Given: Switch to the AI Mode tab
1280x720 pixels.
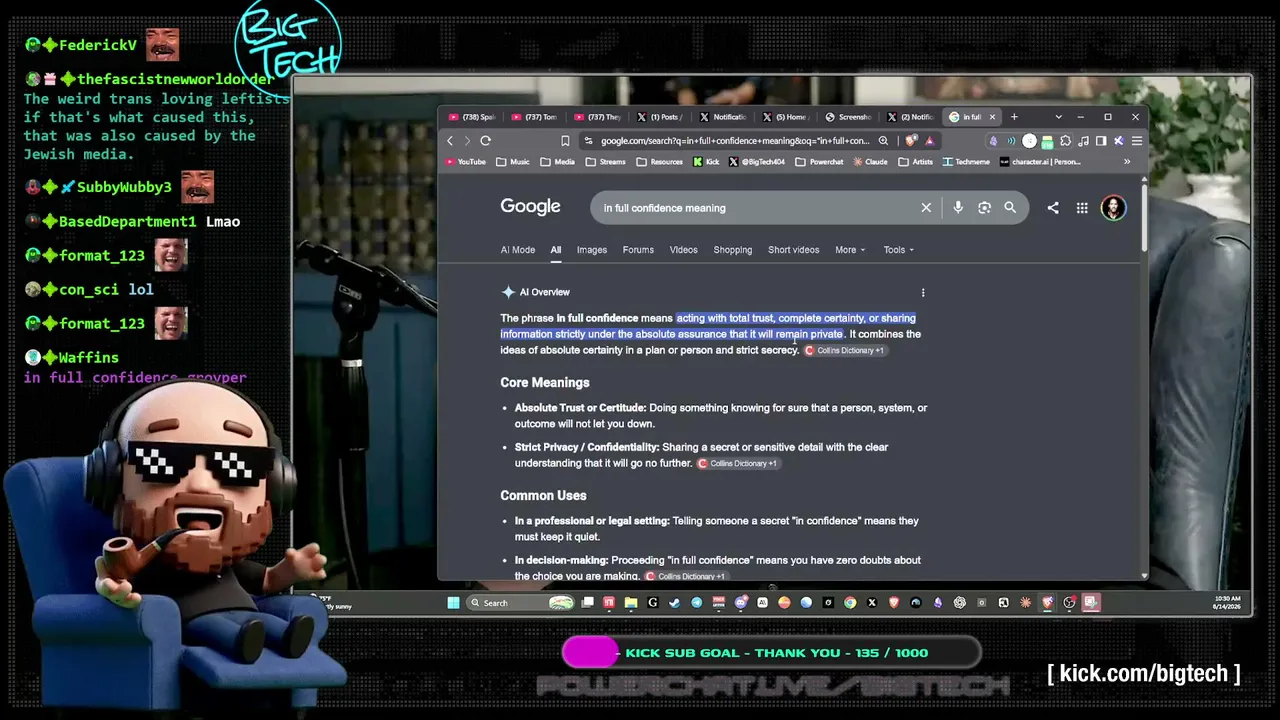Looking at the screenshot, I should point(518,250).
